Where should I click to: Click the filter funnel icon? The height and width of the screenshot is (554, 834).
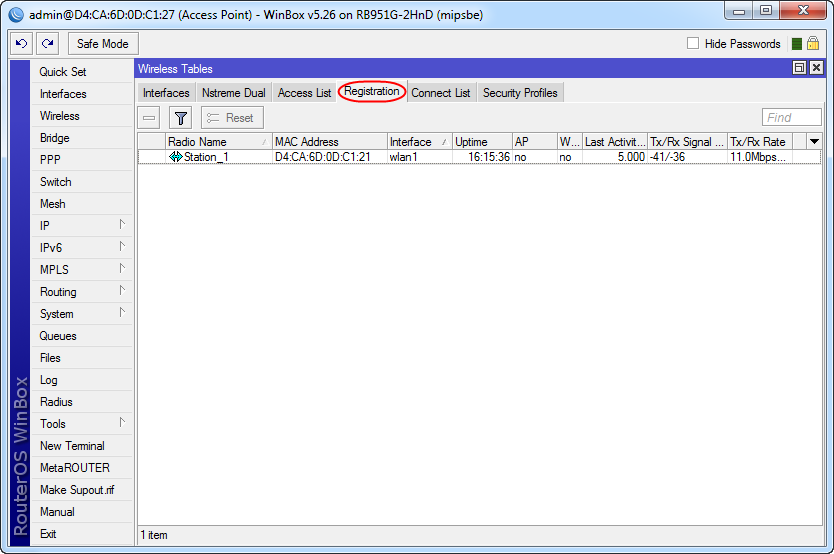180,117
